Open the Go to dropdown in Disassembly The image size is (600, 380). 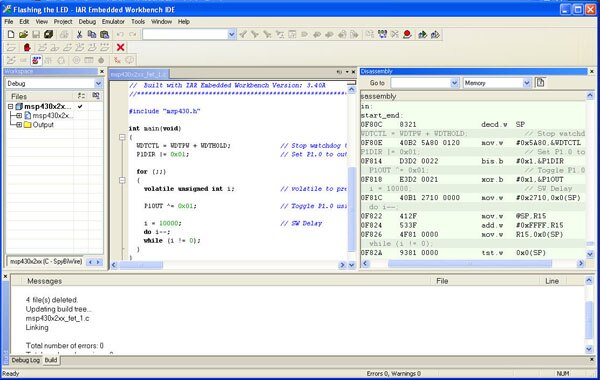(x=455, y=83)
